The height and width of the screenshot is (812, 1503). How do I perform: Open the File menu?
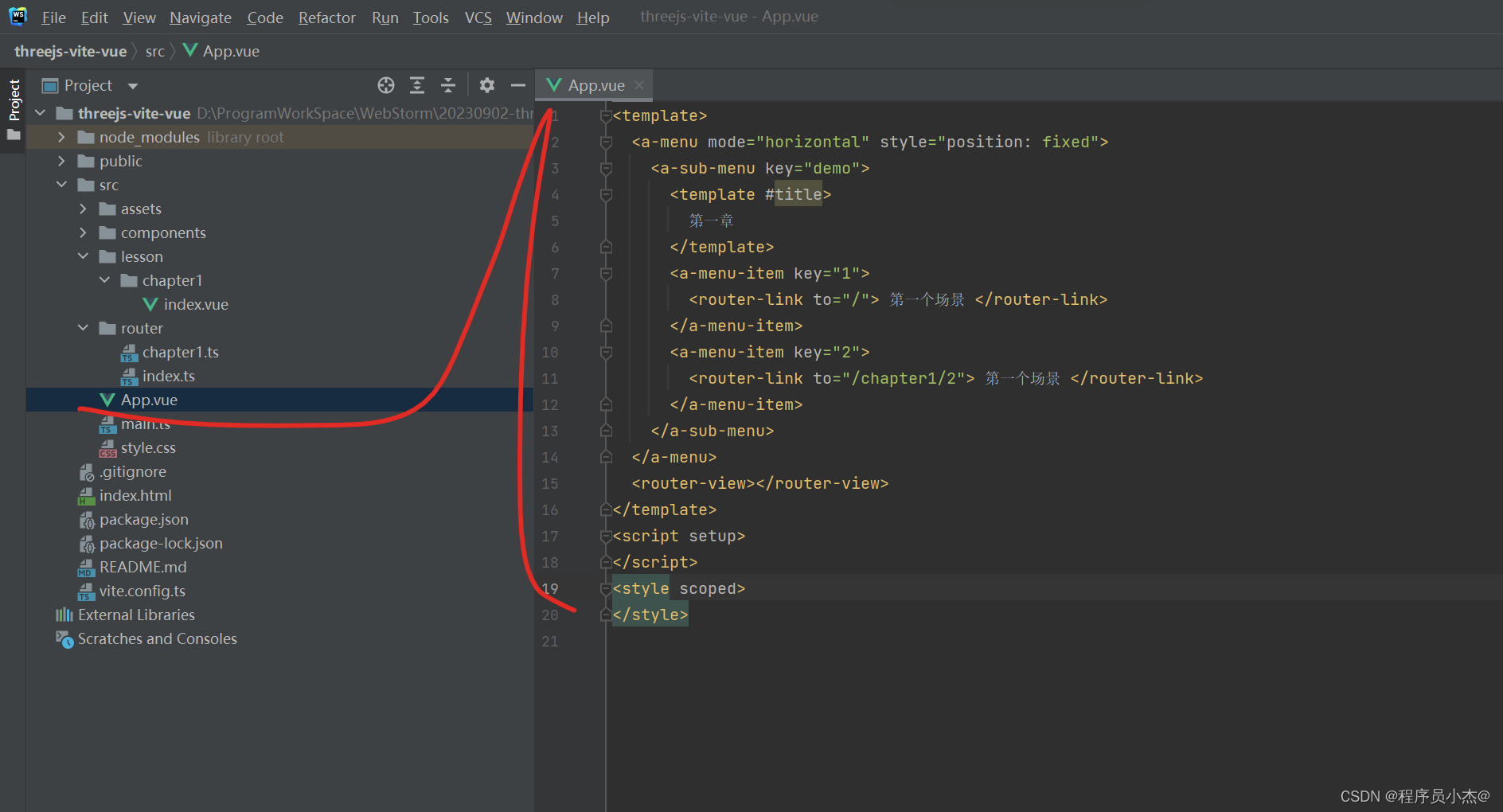(53, 18)
